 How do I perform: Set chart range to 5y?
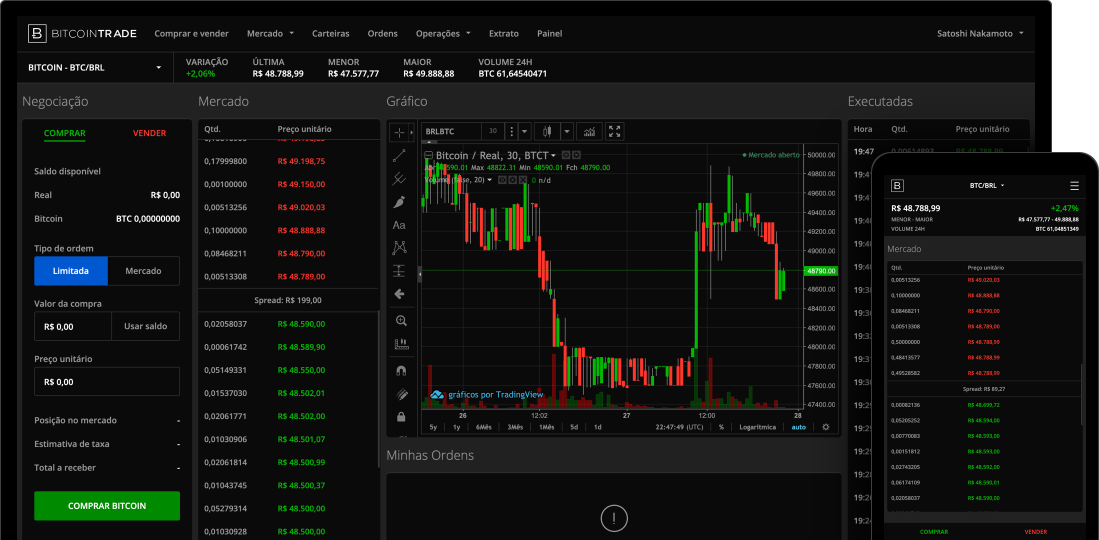(433, 427)
